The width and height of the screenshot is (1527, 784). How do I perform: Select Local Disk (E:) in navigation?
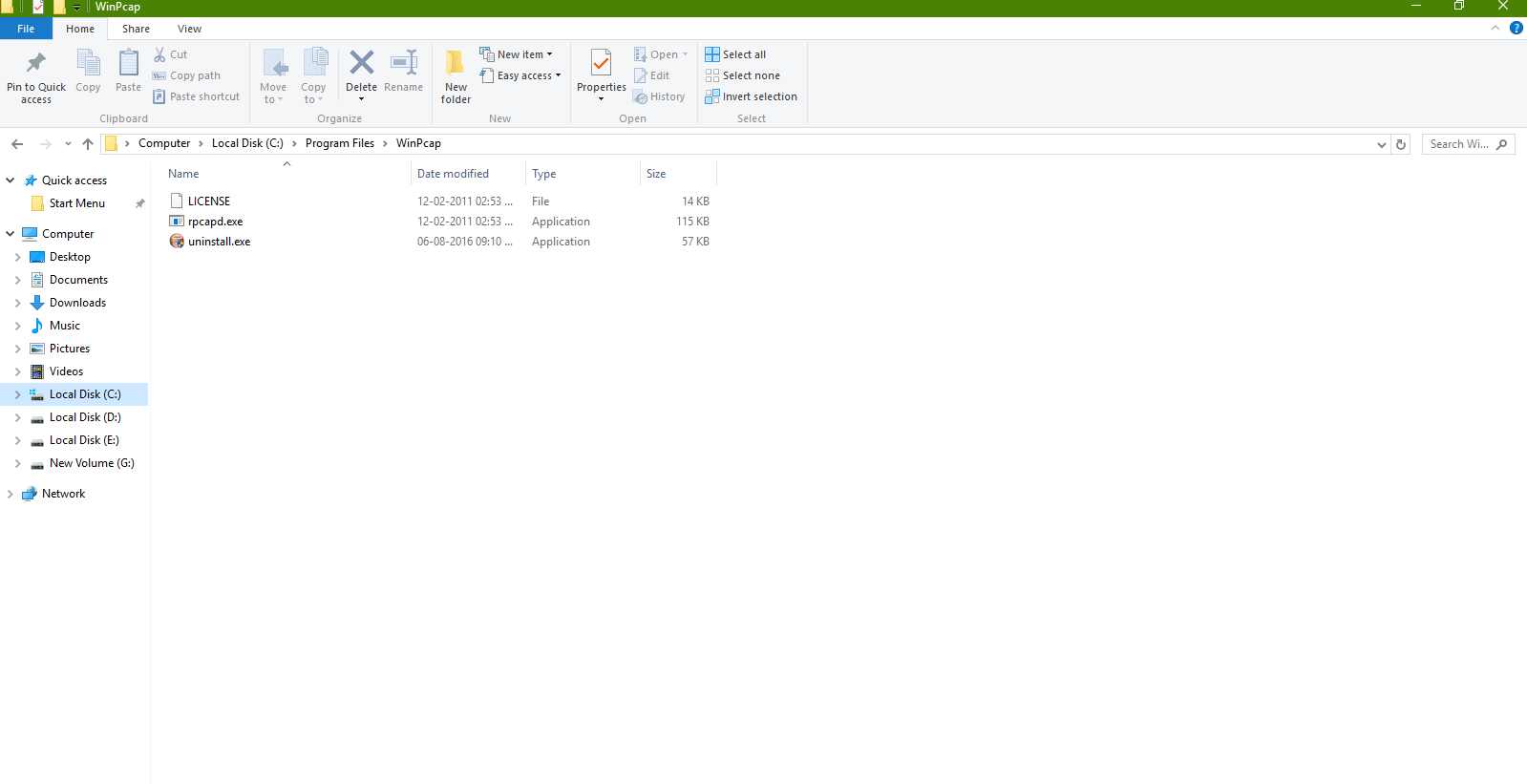[x=84, y=440]
